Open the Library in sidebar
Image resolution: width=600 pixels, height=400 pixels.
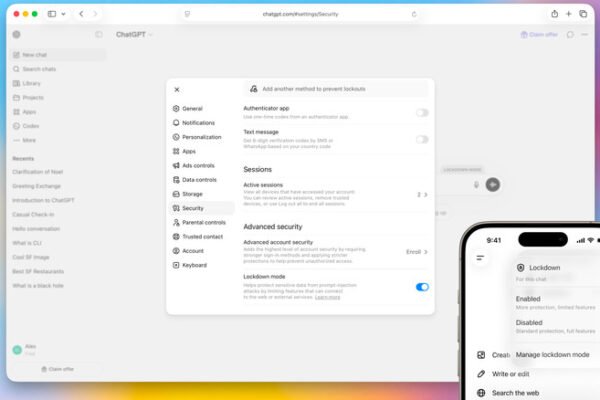(x=26, y=83)
